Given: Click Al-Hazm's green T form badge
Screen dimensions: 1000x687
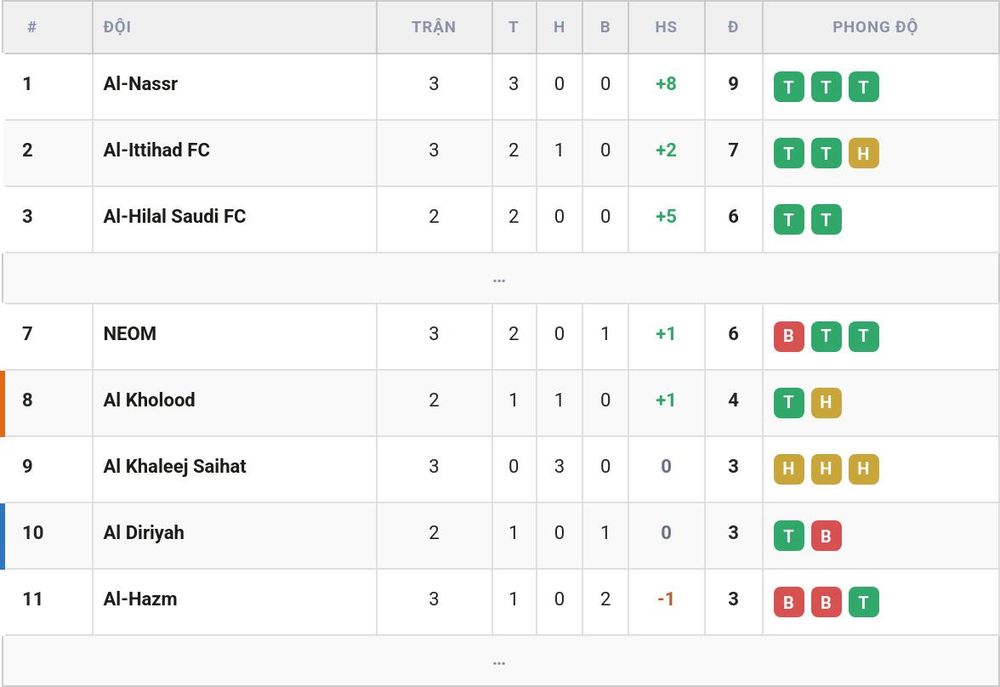Looking at the screenshot, I should tap(864, 602).
